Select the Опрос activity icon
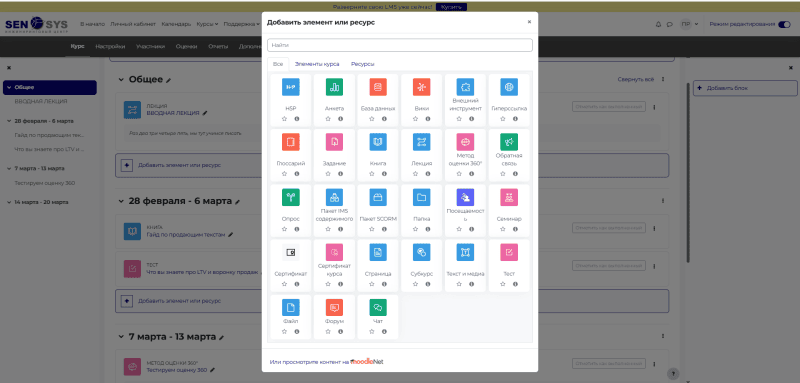This screenshot has width=800, height=383. 291,197
